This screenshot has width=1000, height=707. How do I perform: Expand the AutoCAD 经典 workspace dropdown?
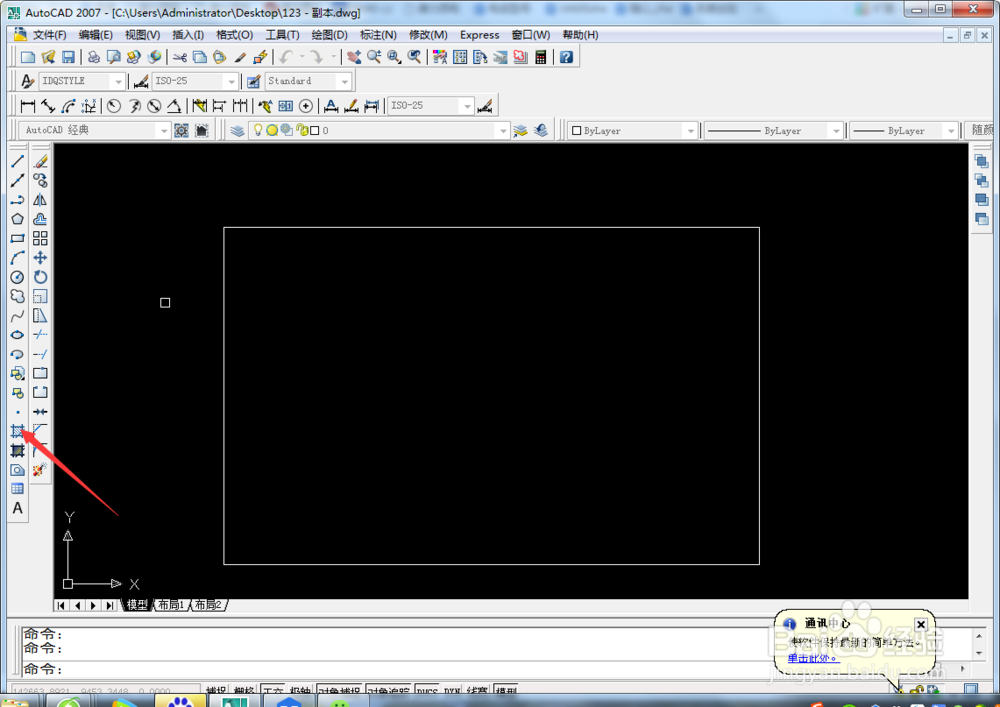(x=164, y=131)
